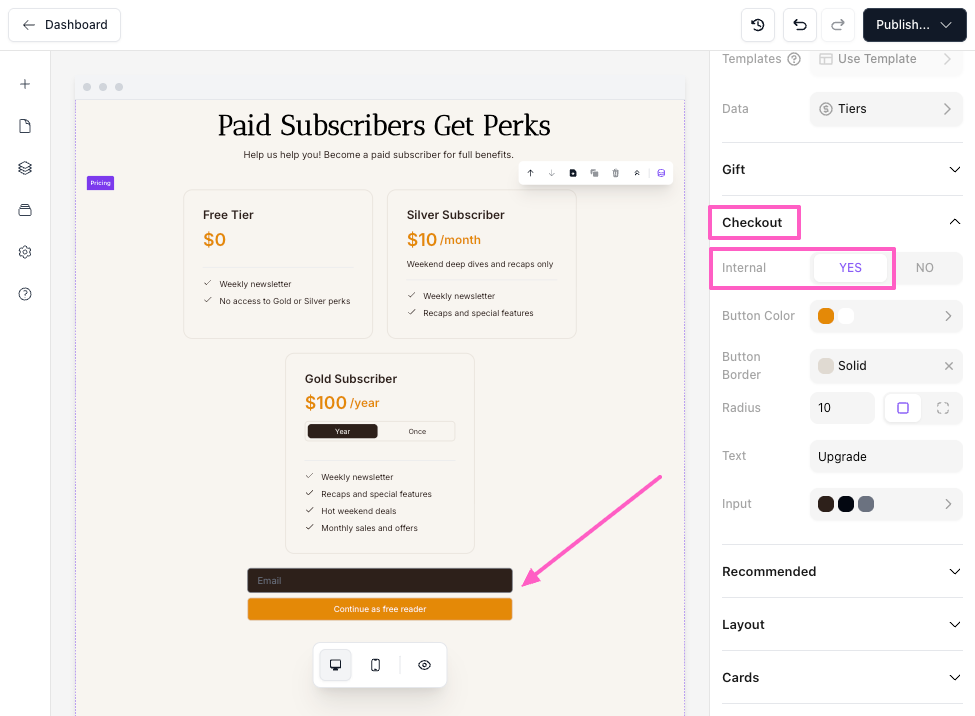This screenshot has height=716, width=975.
Task: Move the Pricing section up with arrow
Action: (530, 173)
